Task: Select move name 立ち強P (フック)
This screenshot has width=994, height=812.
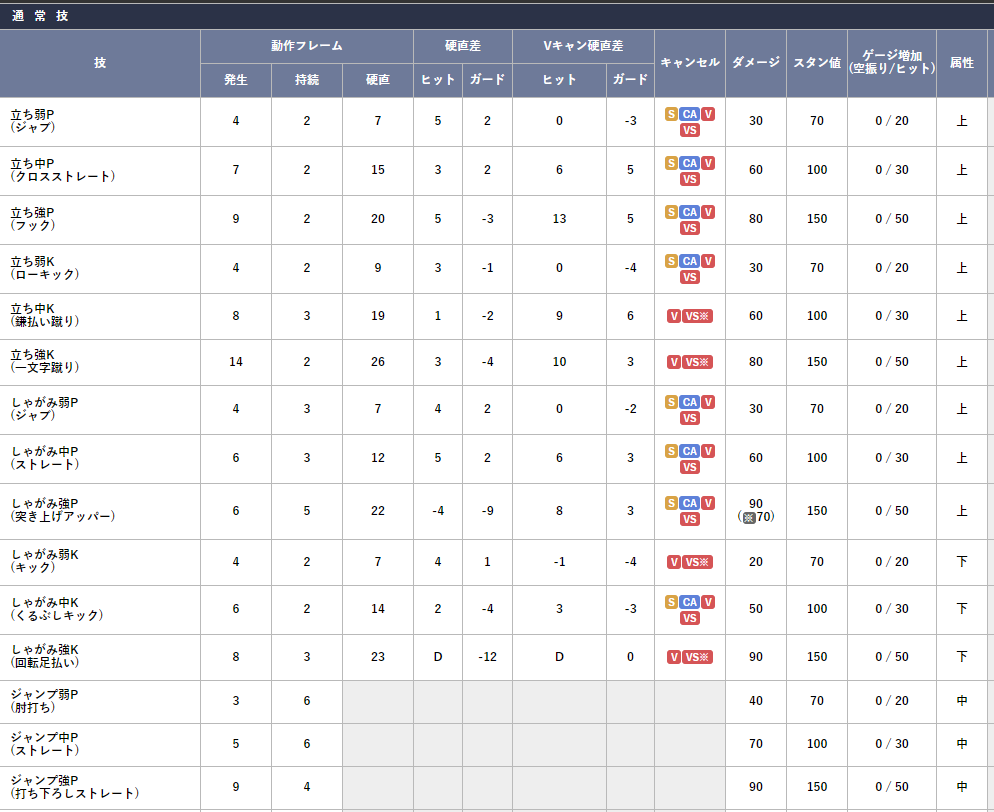Action: click(x=33, y=219)
